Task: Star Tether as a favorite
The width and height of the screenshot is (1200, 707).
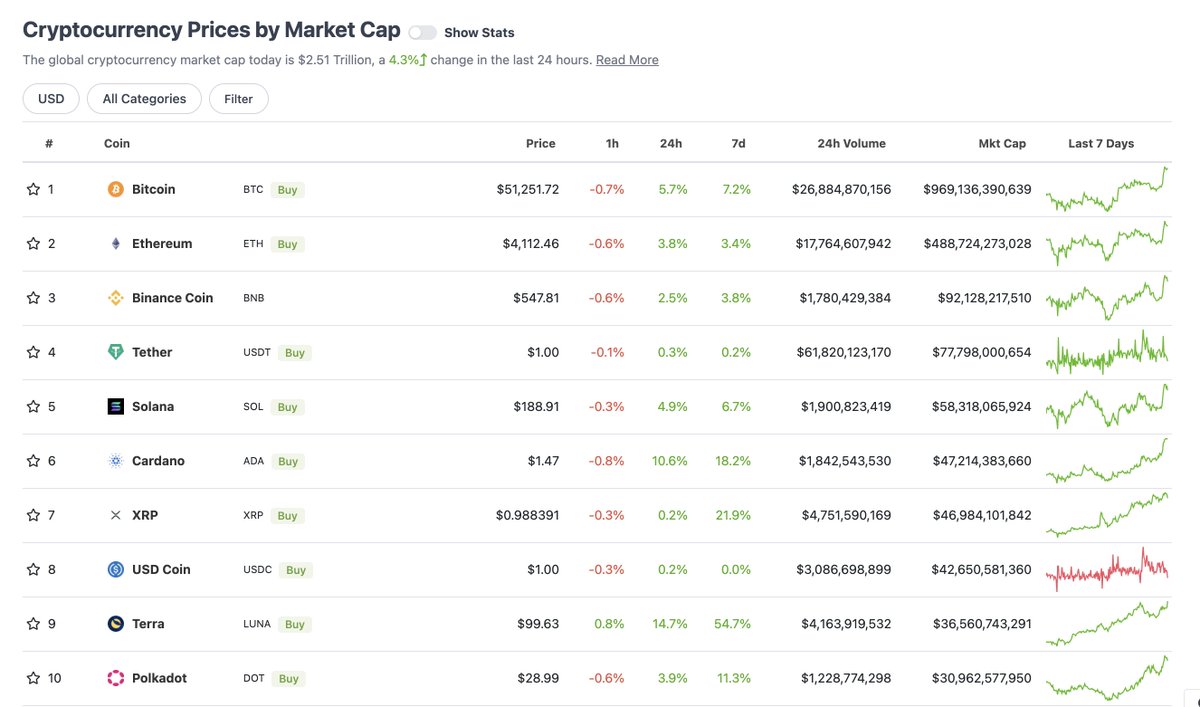Action: [33, 352]
